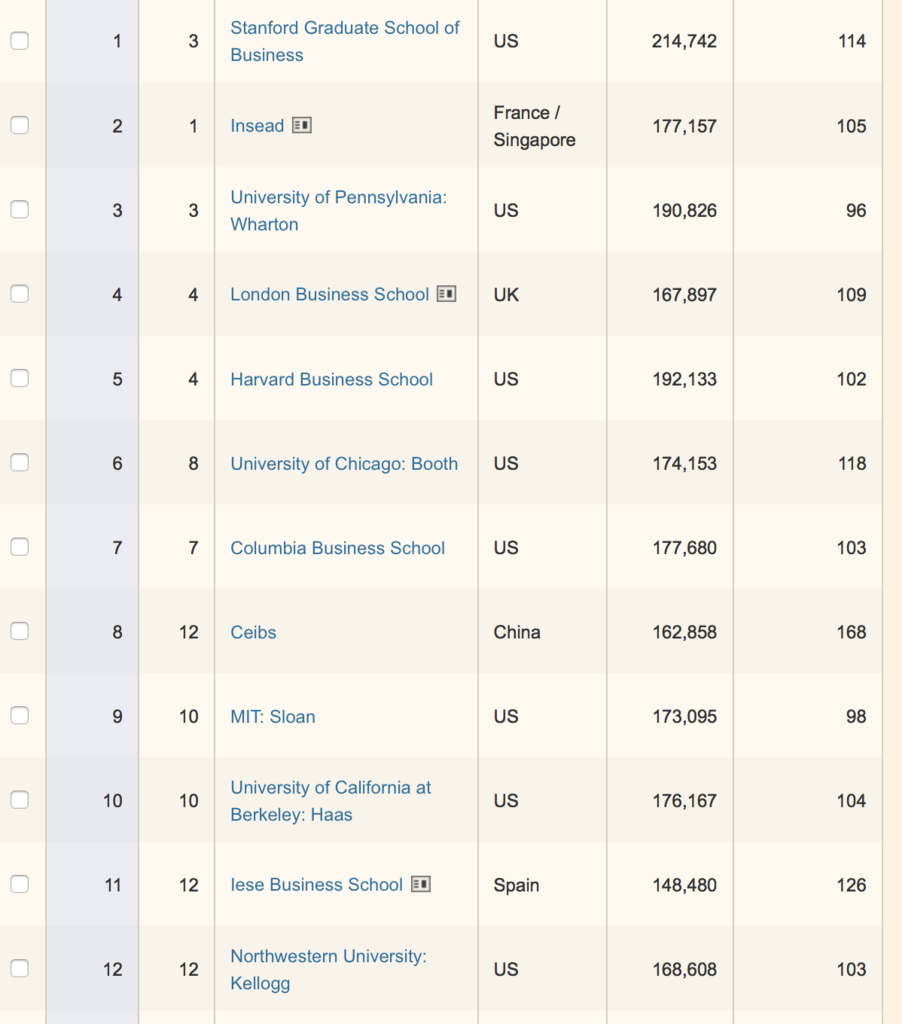
Task: Select the salary value 168,608
Action: tap(685, 969)
